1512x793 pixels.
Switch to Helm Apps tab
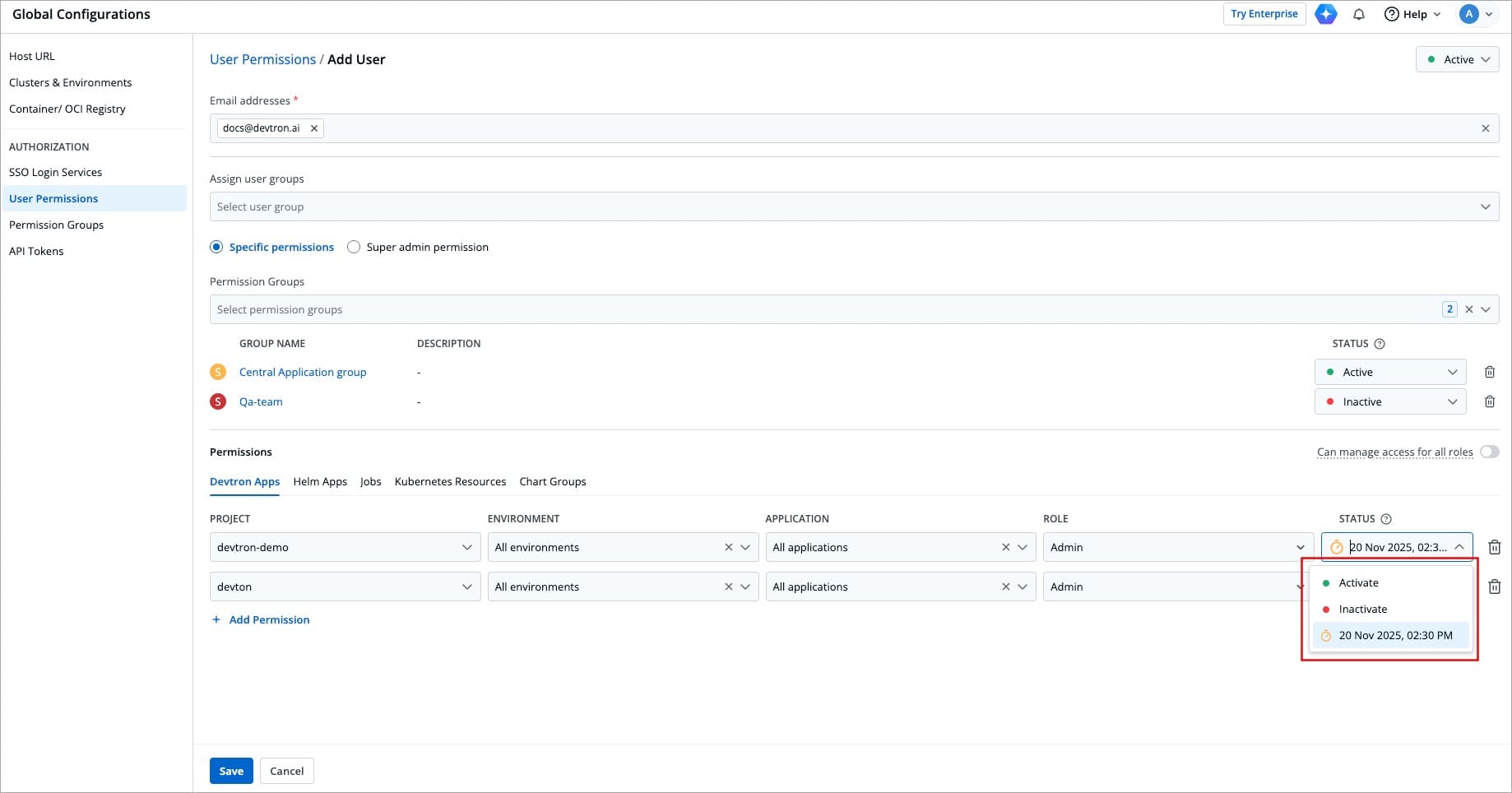[320, 481]
